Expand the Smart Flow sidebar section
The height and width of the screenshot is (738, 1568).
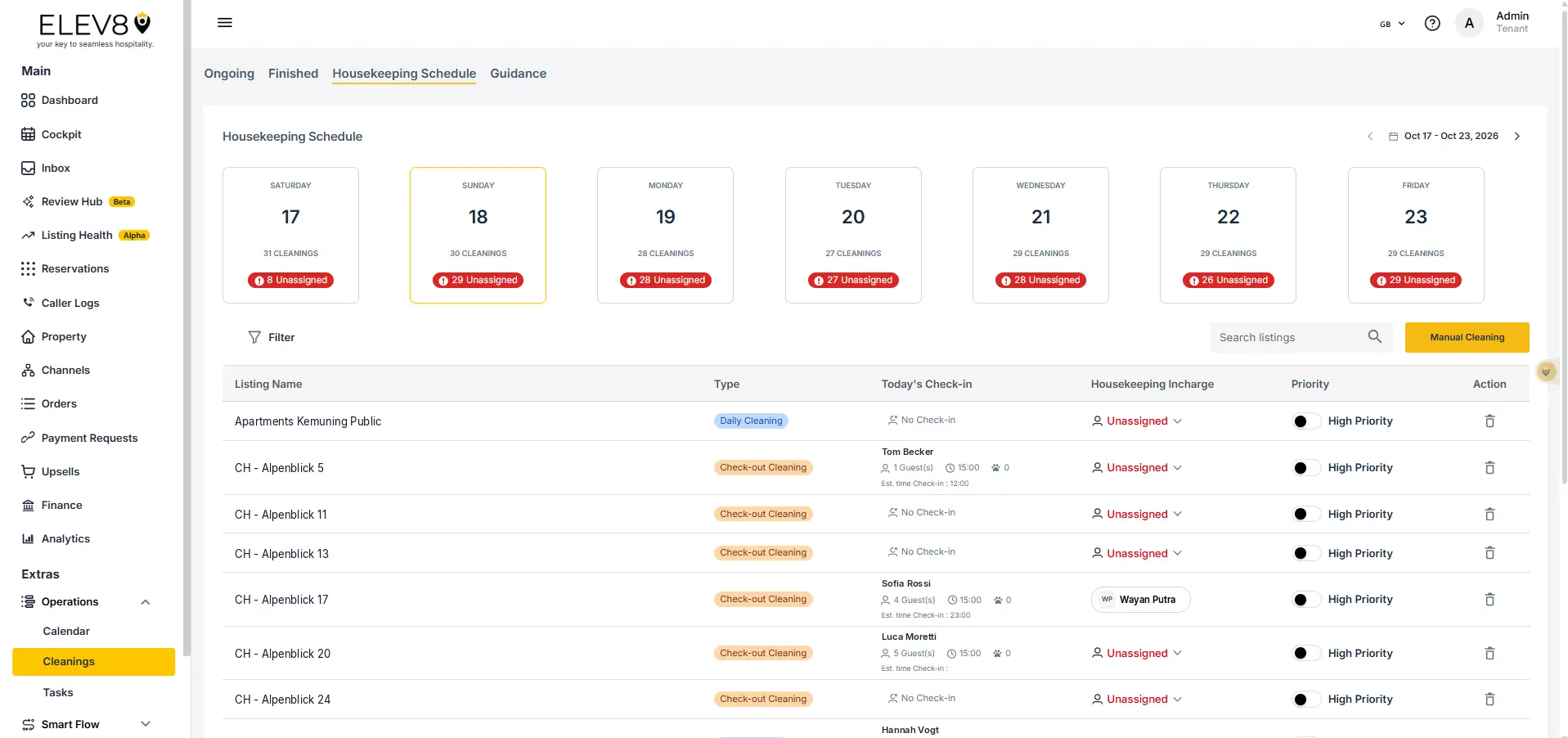point(146,724)
